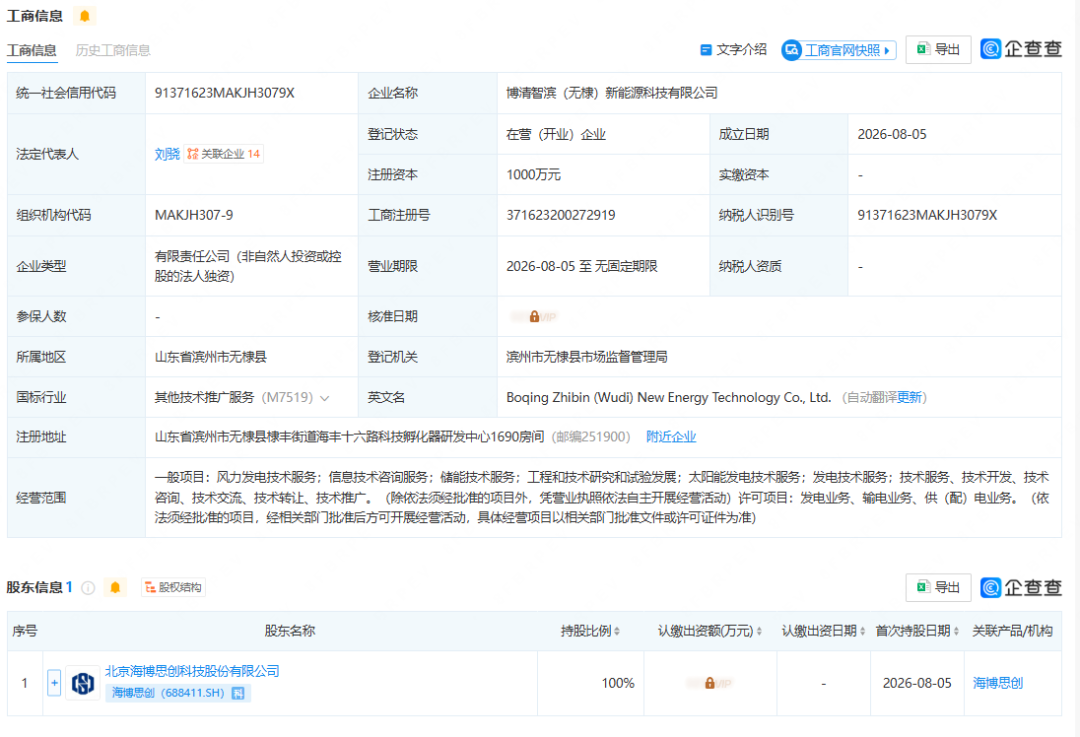Click the registration number 371623200272919
This screenshot has height=737, width=1080.
[x=561, y=216]
